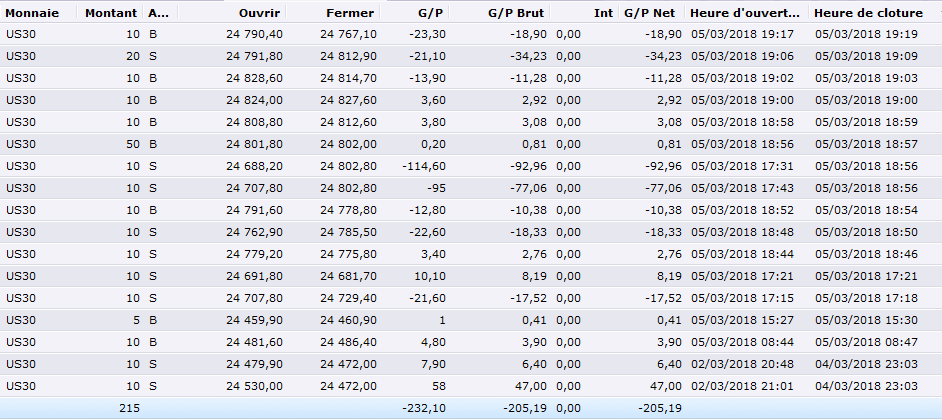
Task: Click the Montant column header
Action: (111, 13)
